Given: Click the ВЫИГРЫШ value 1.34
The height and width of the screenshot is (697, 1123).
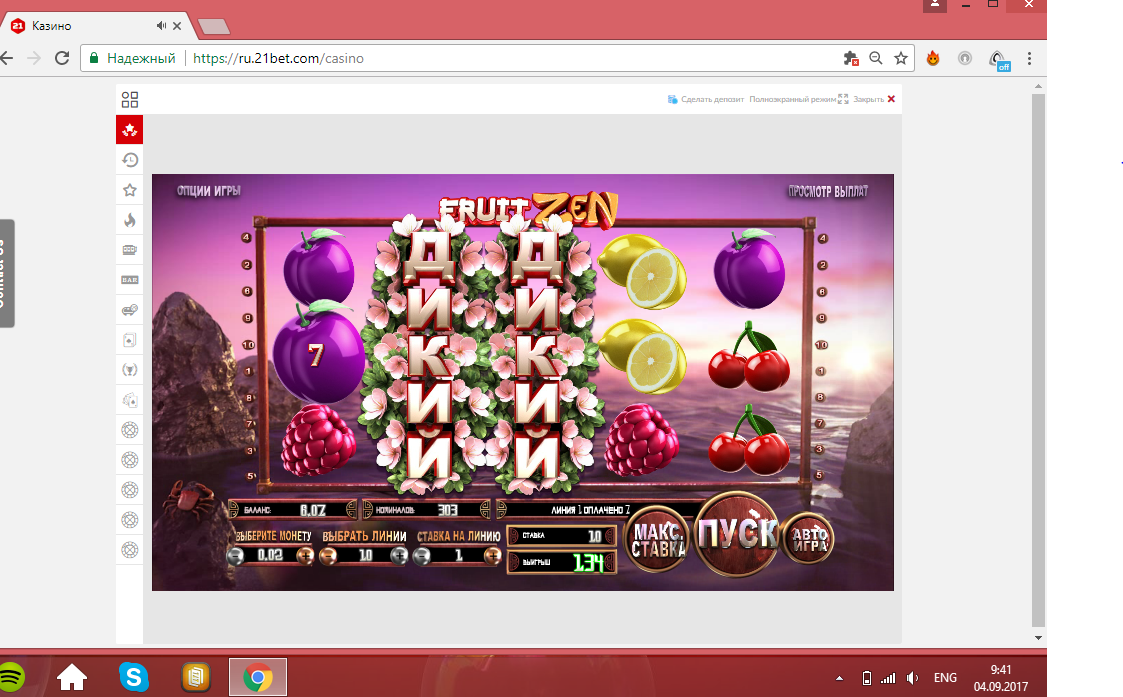Looking at the screenshot, I should [589, 563].
